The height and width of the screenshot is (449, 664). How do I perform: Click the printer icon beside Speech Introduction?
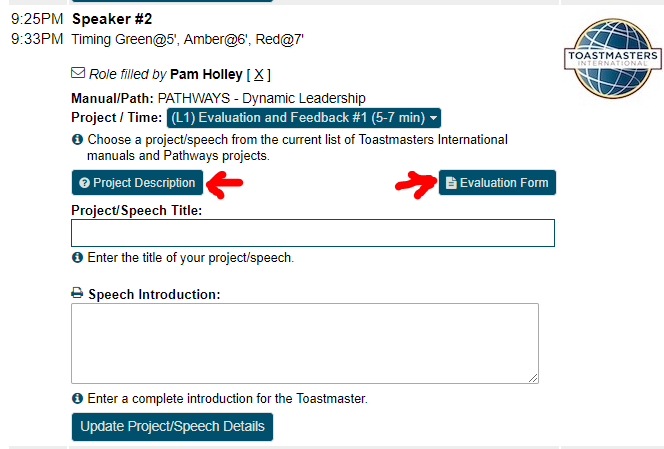click(x=77, y=294)
